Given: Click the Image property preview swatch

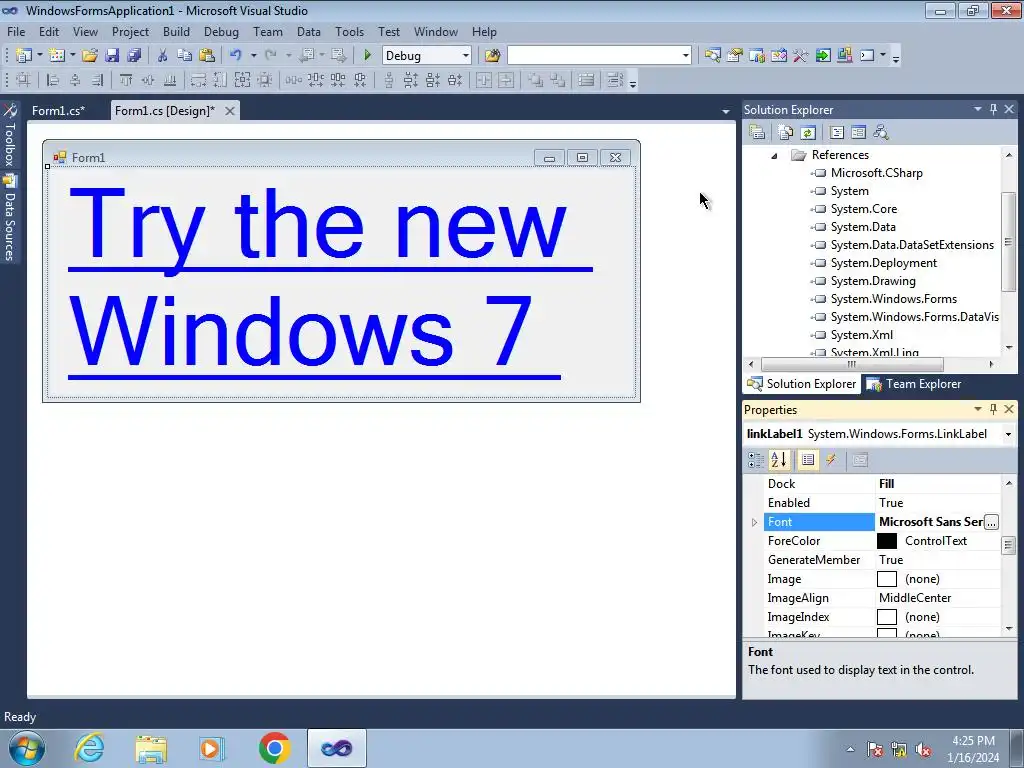Looking at the screenshot, I should point(886,579).
